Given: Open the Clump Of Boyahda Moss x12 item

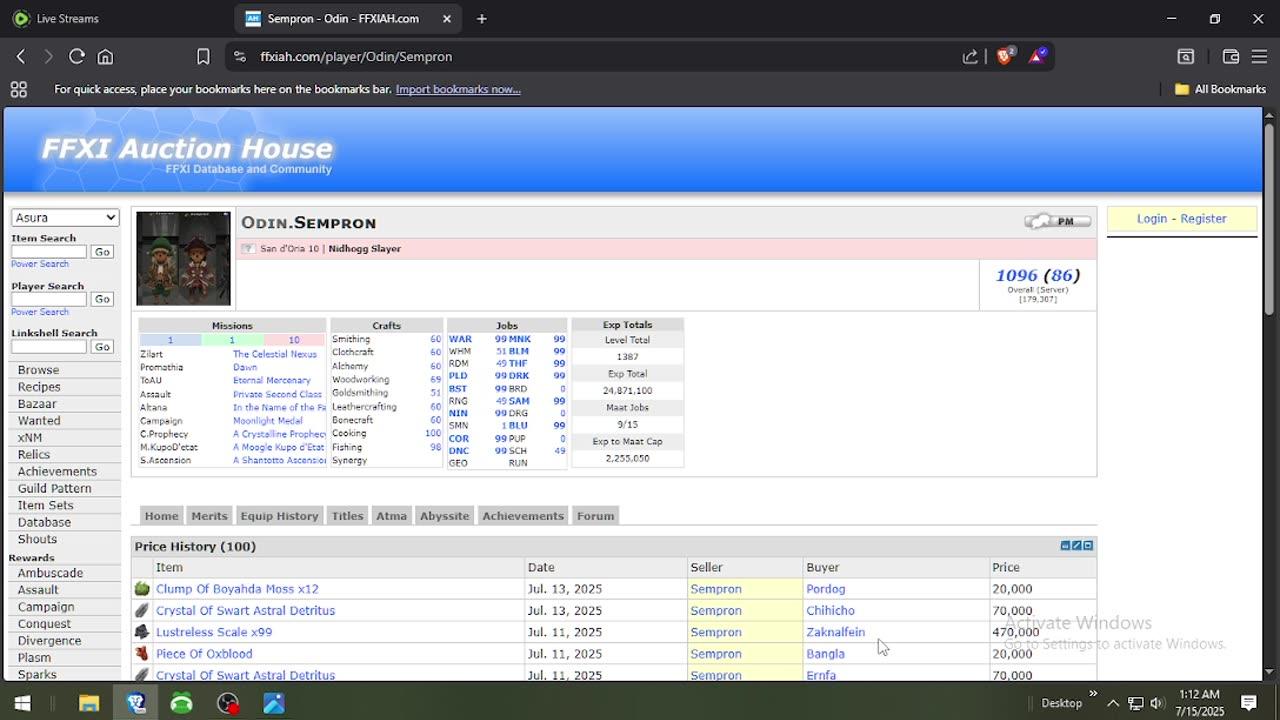Looking at the screenshot, I should tap(237, 589).
